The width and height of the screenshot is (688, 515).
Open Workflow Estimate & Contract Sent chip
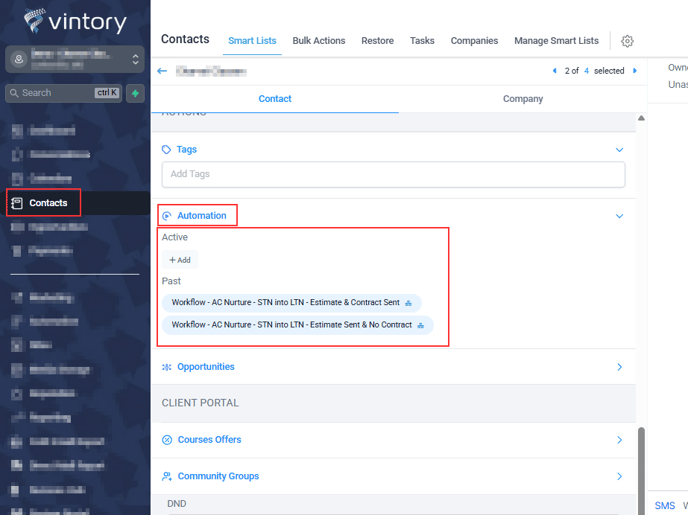(x=292, y=303)
